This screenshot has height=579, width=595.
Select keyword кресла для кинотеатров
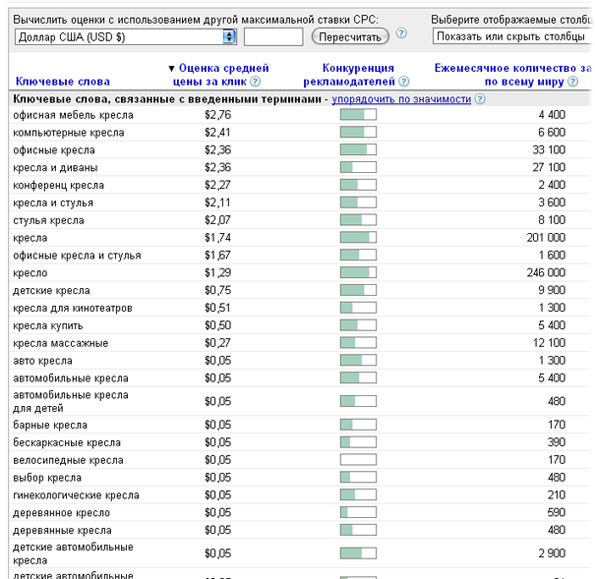(73, 308)
